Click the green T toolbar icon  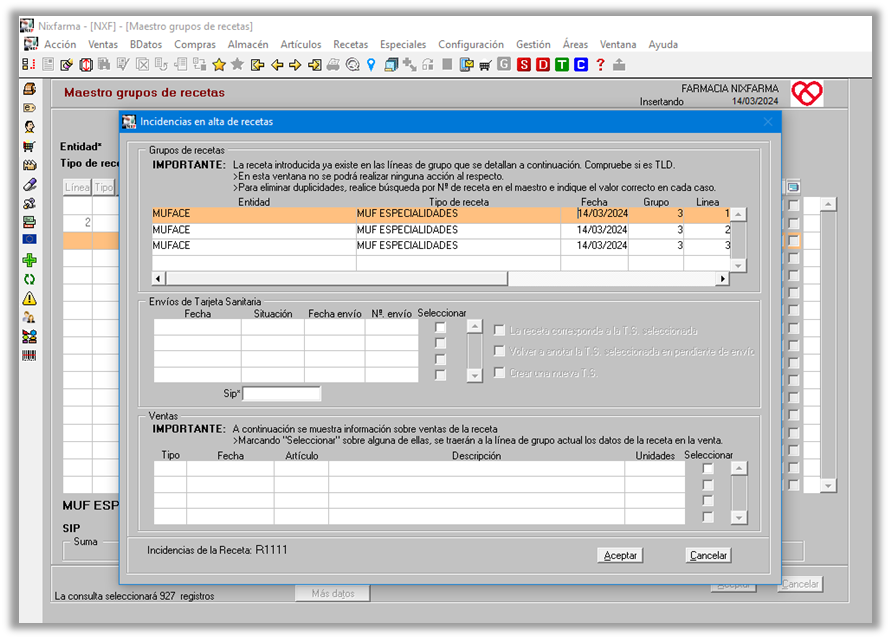(561, 65)
